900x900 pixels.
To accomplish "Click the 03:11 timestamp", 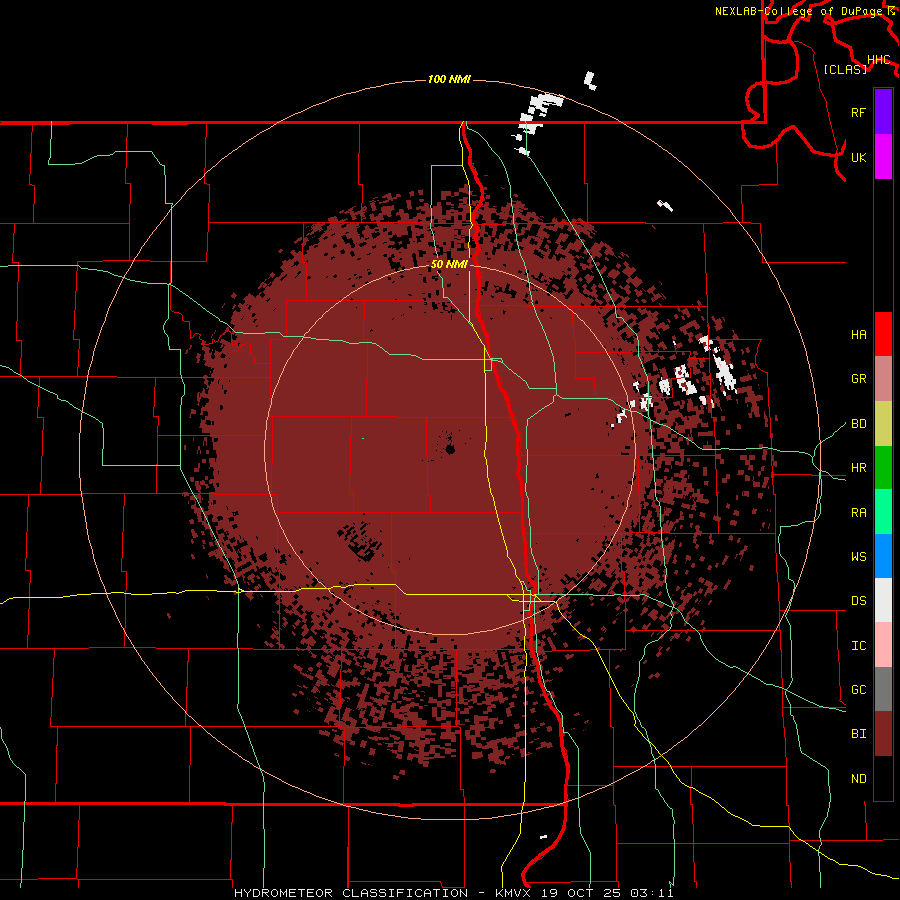I will [651, 893].
